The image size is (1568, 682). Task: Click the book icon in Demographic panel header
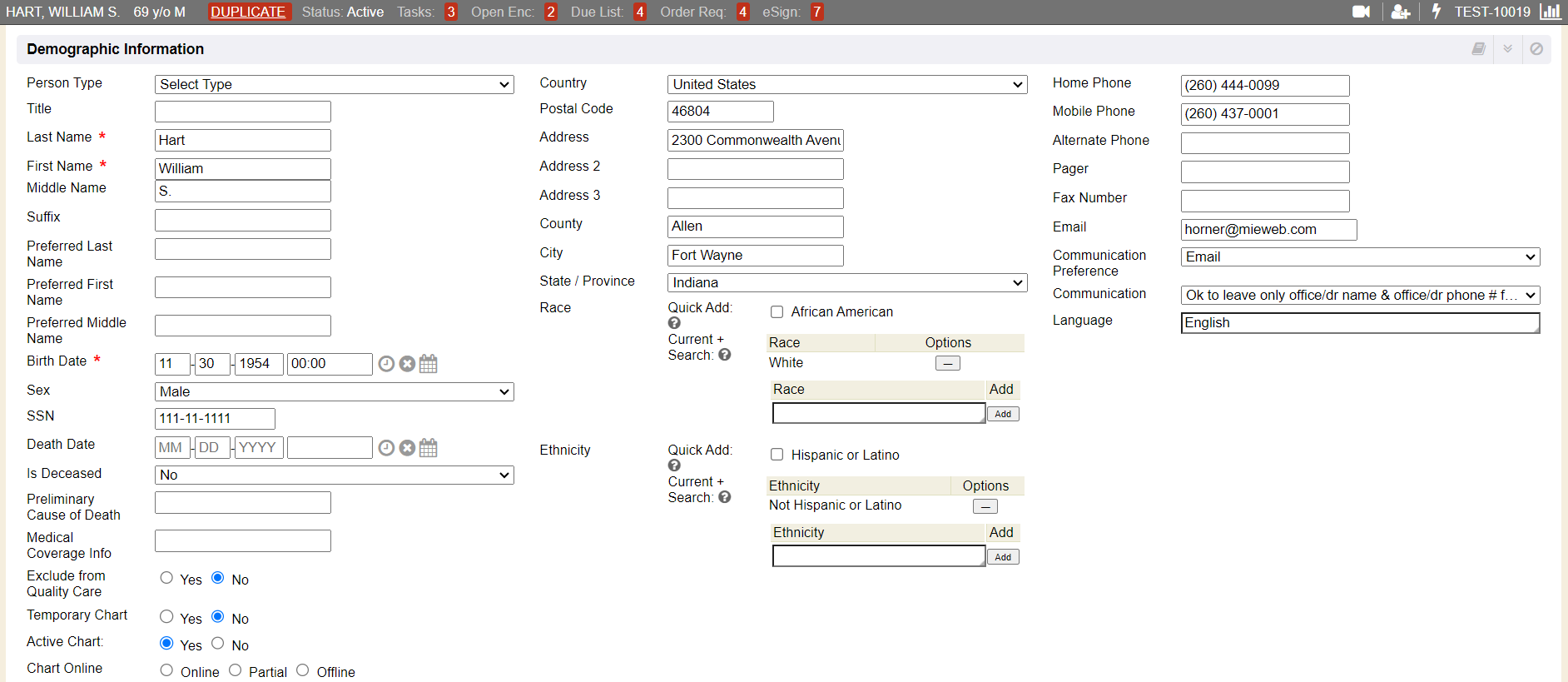(x=1479, y=49)
